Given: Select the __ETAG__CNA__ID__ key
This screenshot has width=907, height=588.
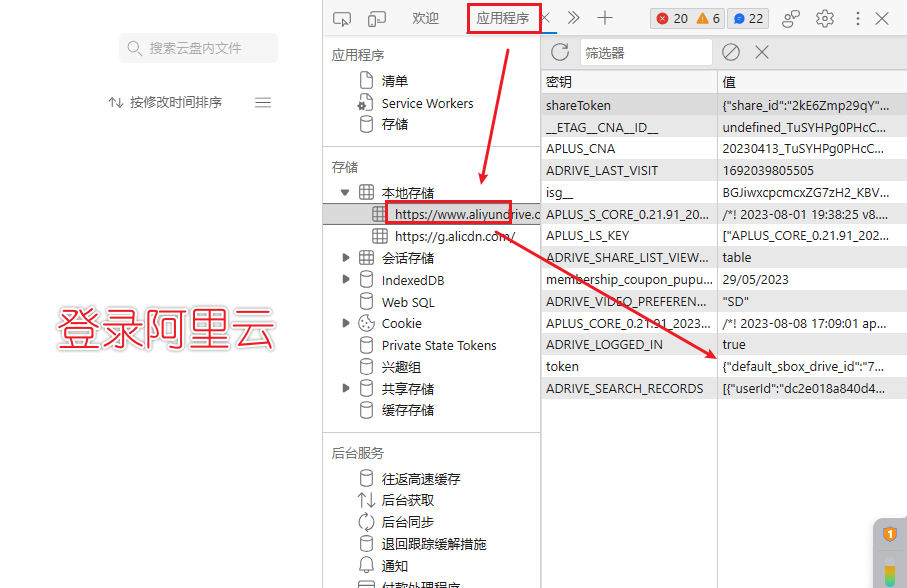Looking at the screenshot, I should tap(602, 127).
